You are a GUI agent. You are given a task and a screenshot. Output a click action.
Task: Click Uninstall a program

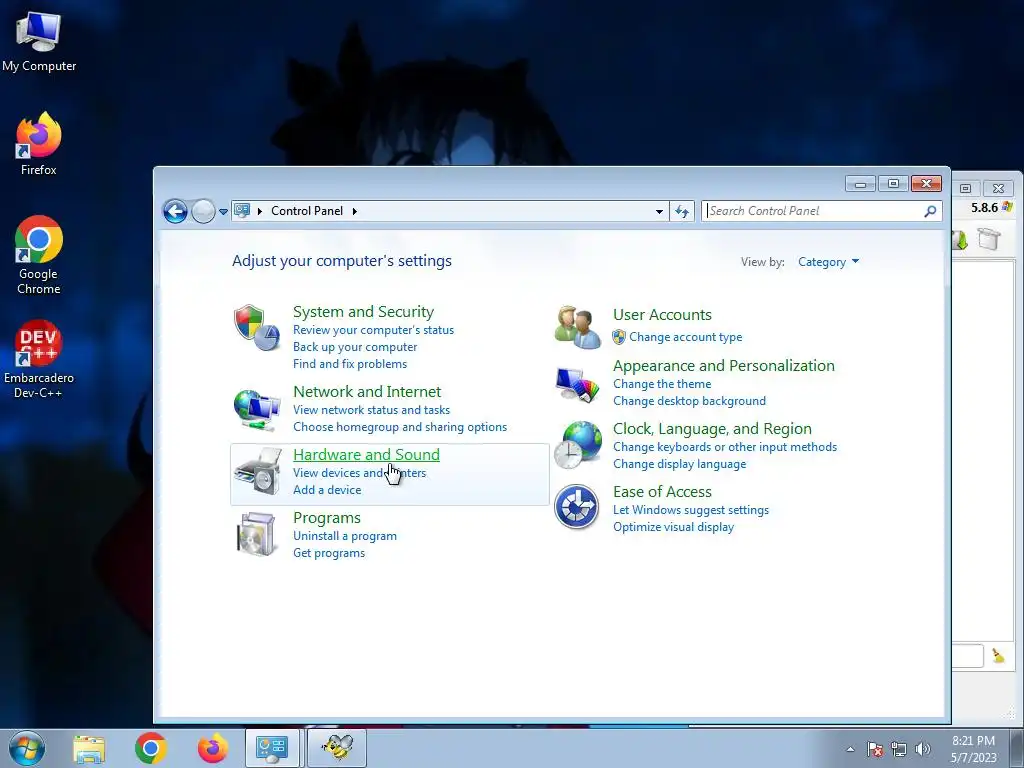[345, 536]
